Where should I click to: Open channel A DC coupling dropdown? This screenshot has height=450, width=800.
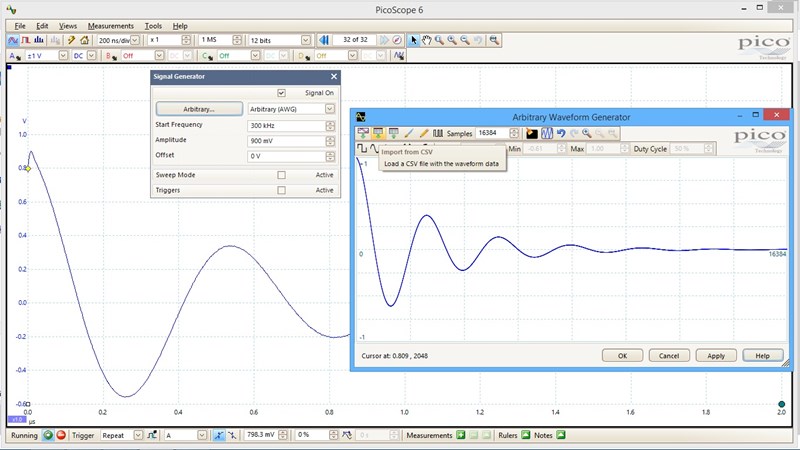tap(91, 55)
